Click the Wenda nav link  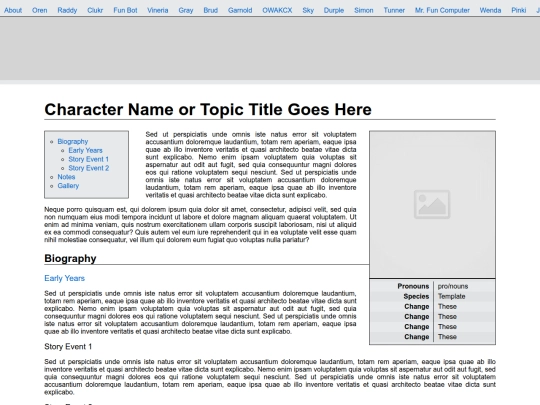point(490,10)
